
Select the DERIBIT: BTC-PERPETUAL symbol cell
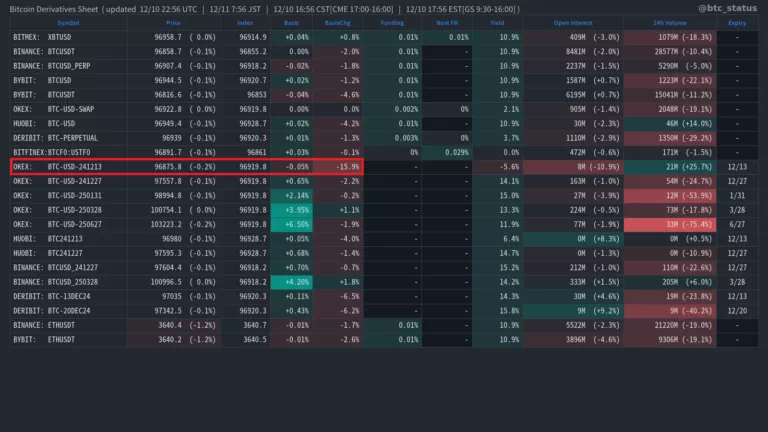pyautogui.click(x=68, y=138)
